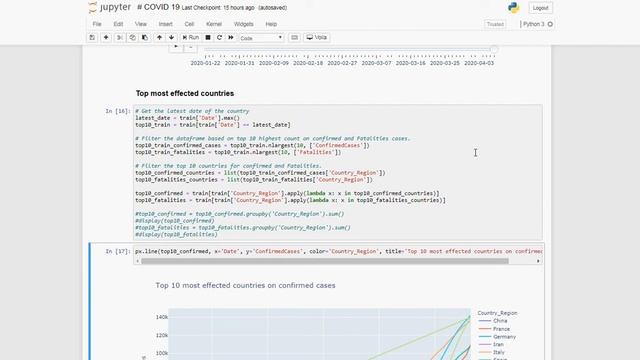
Task: Click the 'Top most effected countries' heading
Action: pos(185,93)
